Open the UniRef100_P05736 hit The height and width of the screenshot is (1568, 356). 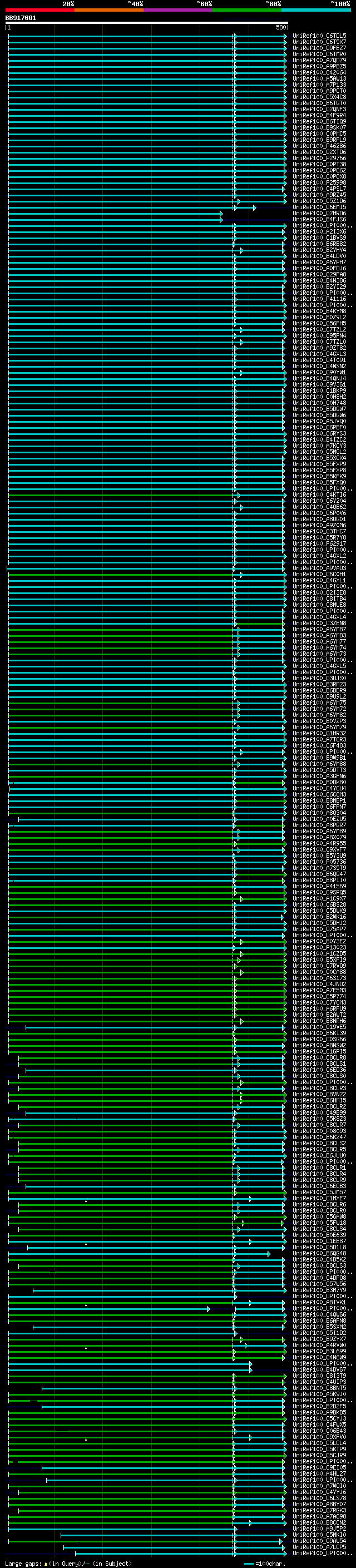(x=319, y=861)
